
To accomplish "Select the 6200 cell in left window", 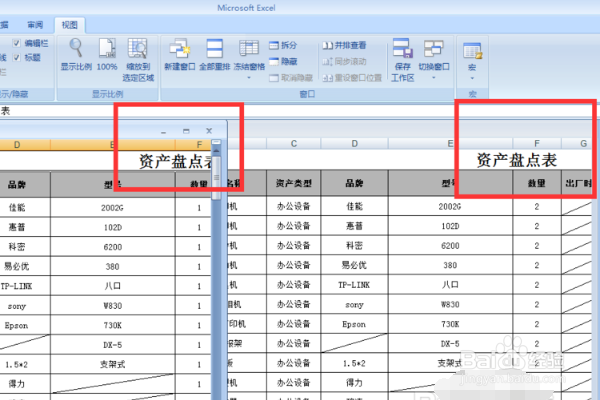I will click(x=112, y=247).
